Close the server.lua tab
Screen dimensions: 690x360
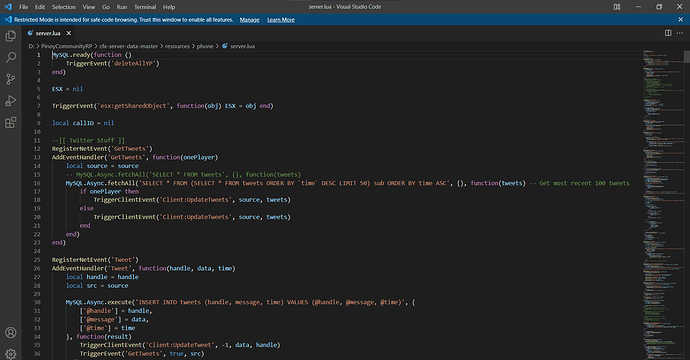pyautogui.click(x=69, y=33)
